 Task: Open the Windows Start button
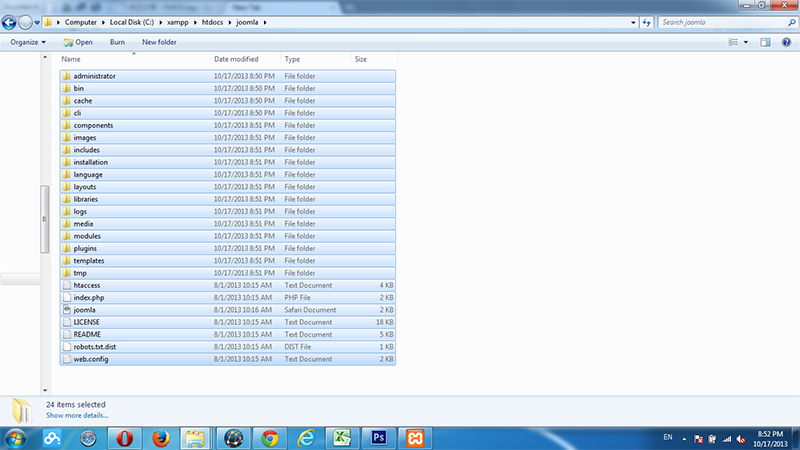coord(16,438)
